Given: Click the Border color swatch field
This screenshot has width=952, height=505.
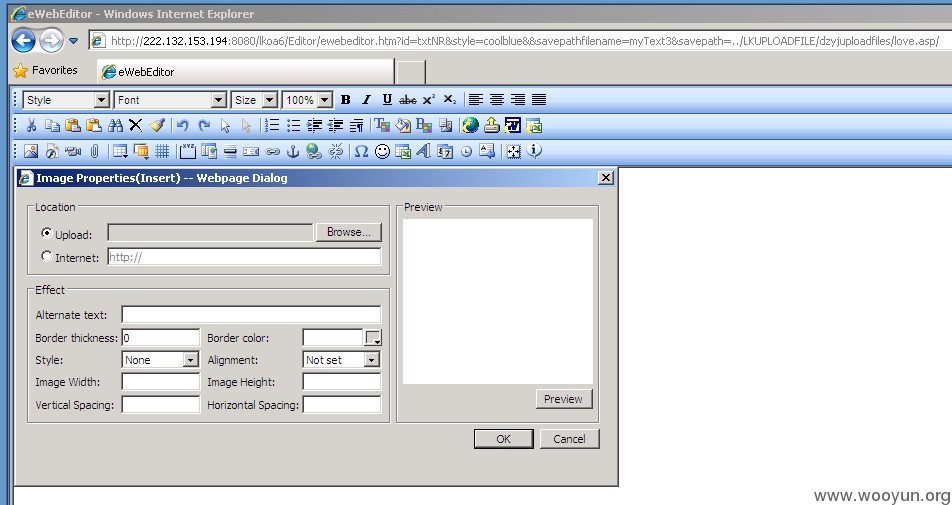Looking at the screenshot, I should (x=333, y=337).
